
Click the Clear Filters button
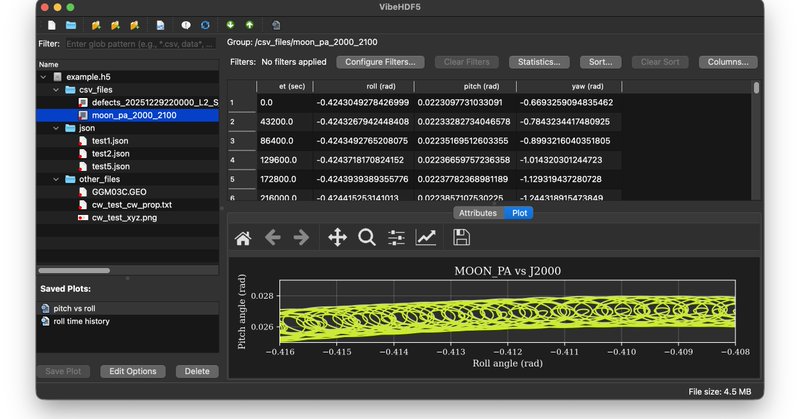click(467, 62)
